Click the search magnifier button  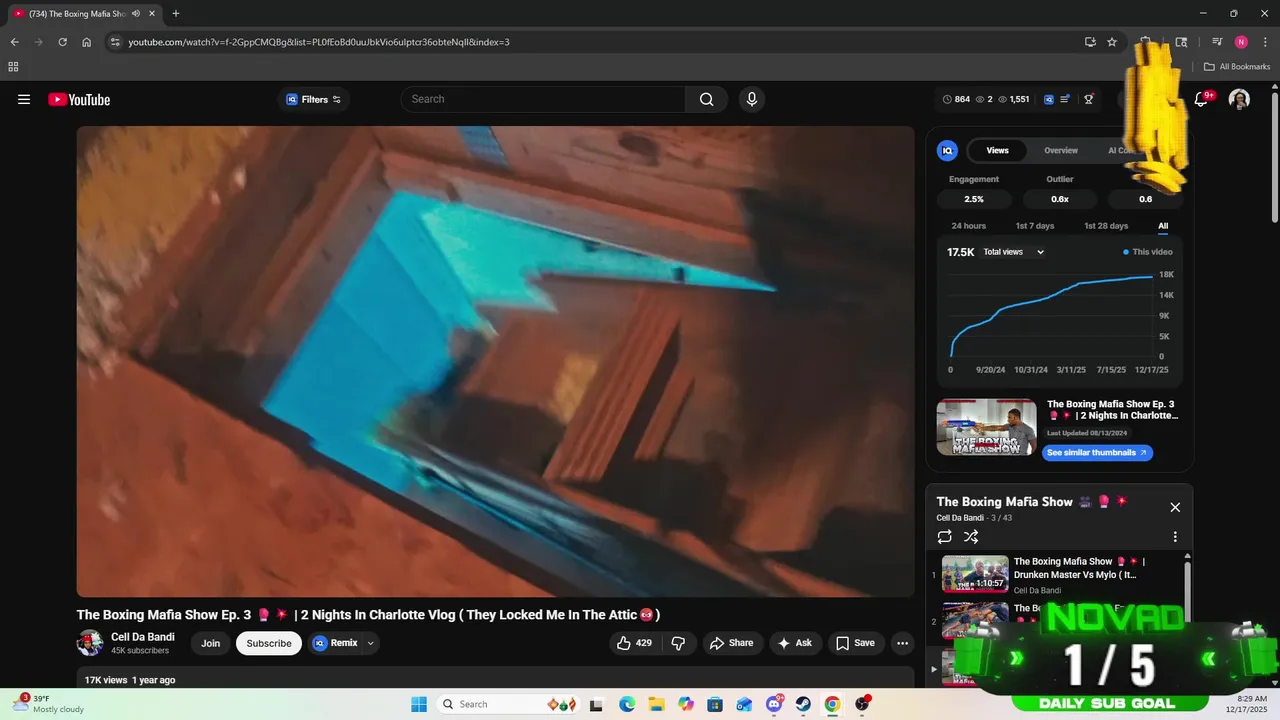pos(707,99)
